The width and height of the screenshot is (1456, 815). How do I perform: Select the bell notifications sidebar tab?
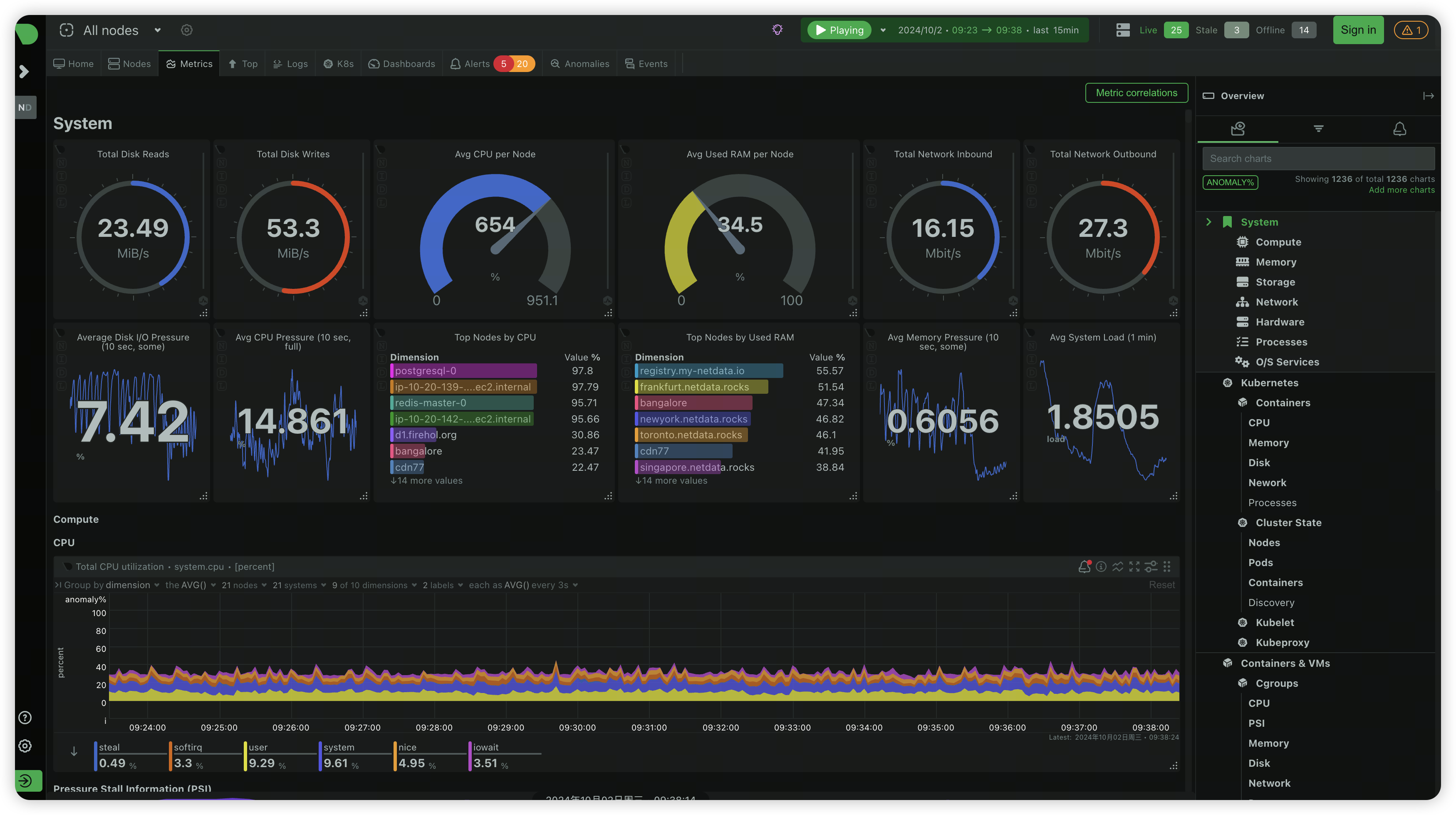coord(1399,129)
